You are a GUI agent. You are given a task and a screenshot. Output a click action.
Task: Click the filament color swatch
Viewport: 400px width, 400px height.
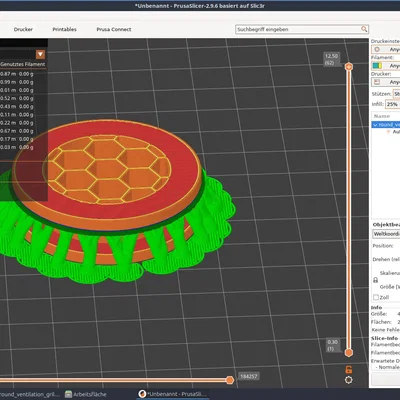(377, 66)
